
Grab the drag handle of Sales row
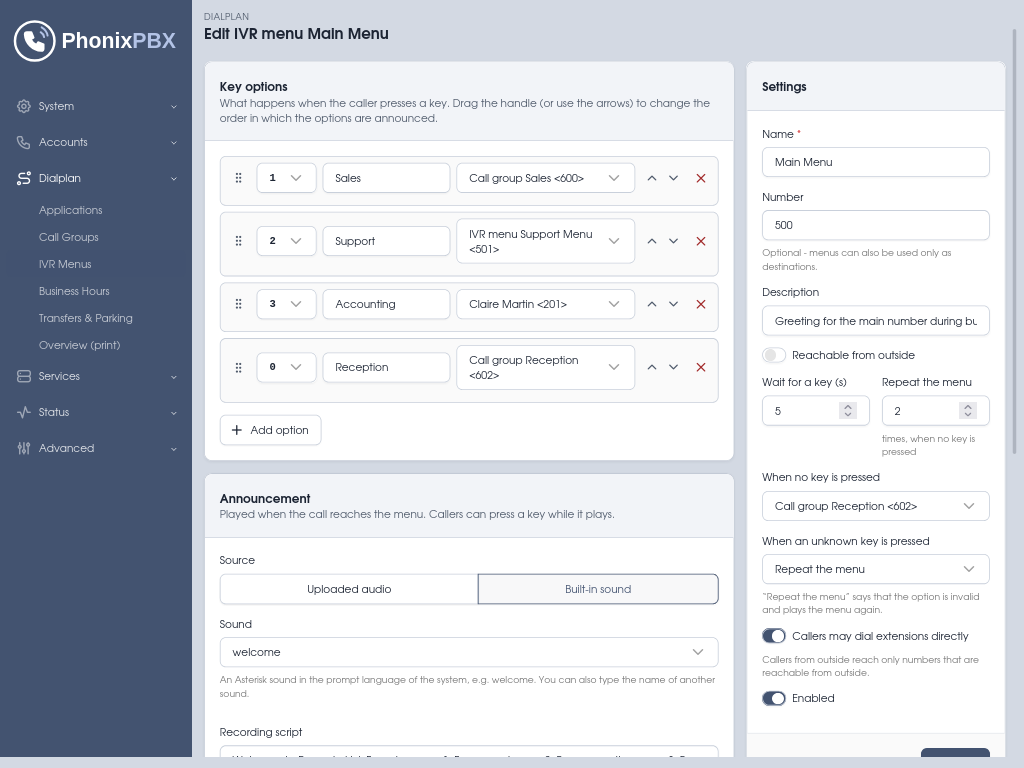pyautogui.click(x=238, y=178)
